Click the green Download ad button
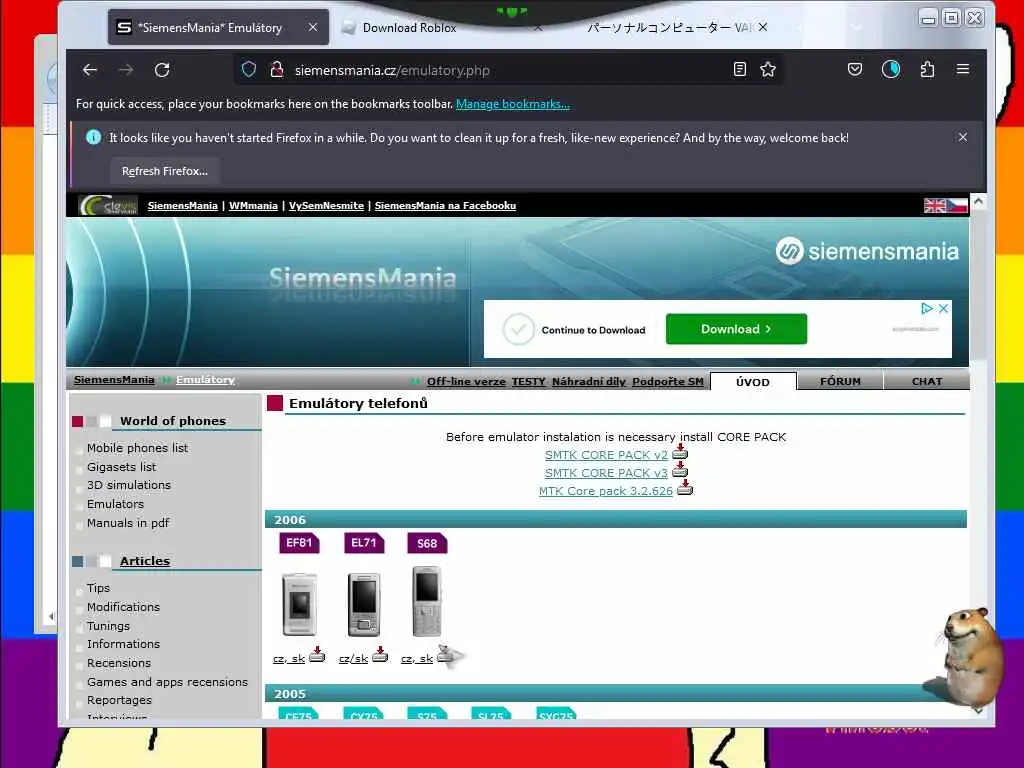This screenshot has height=768, width=1024. 736,329
